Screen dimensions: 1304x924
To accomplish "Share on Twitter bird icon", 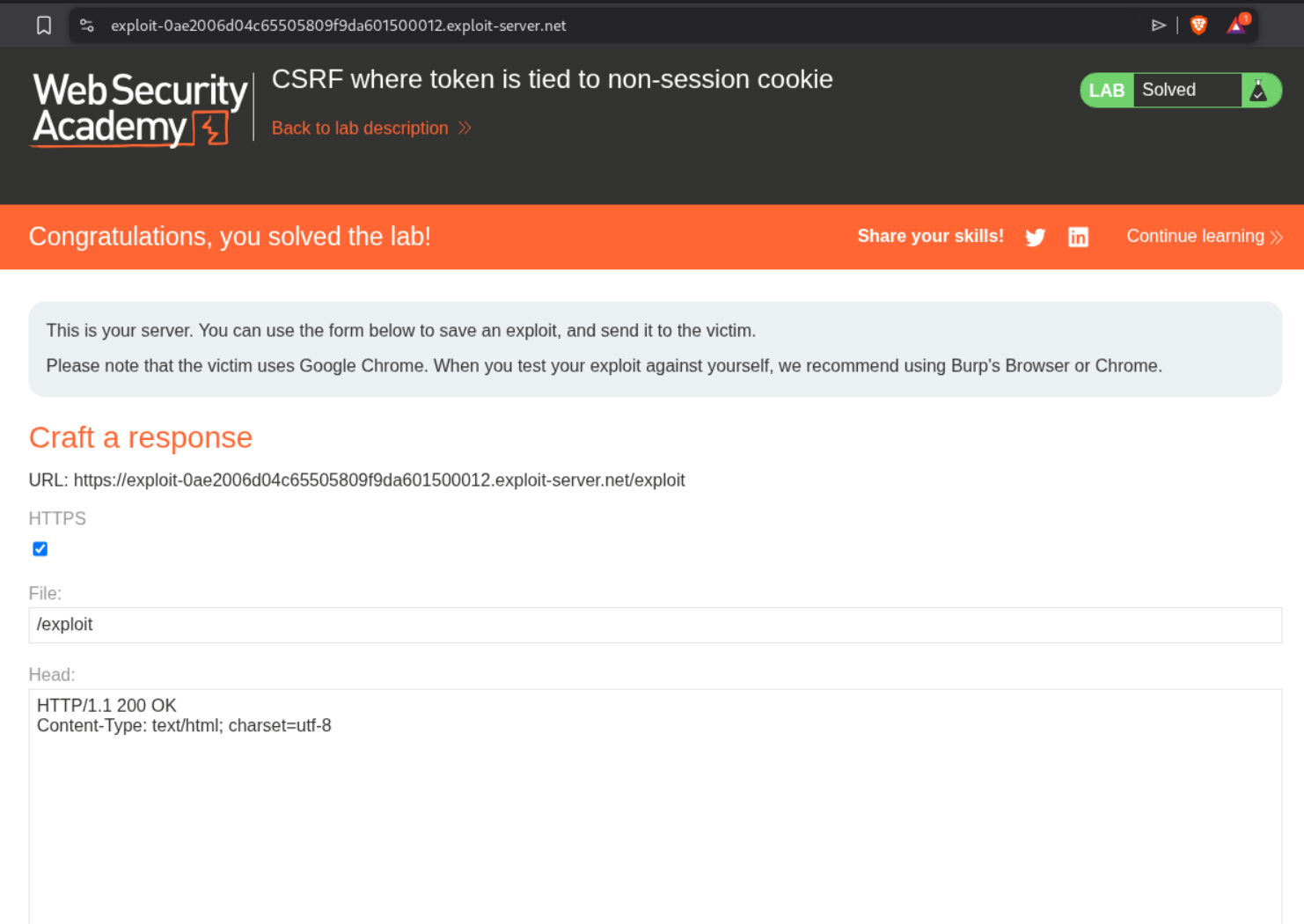I will (1036, 237).
